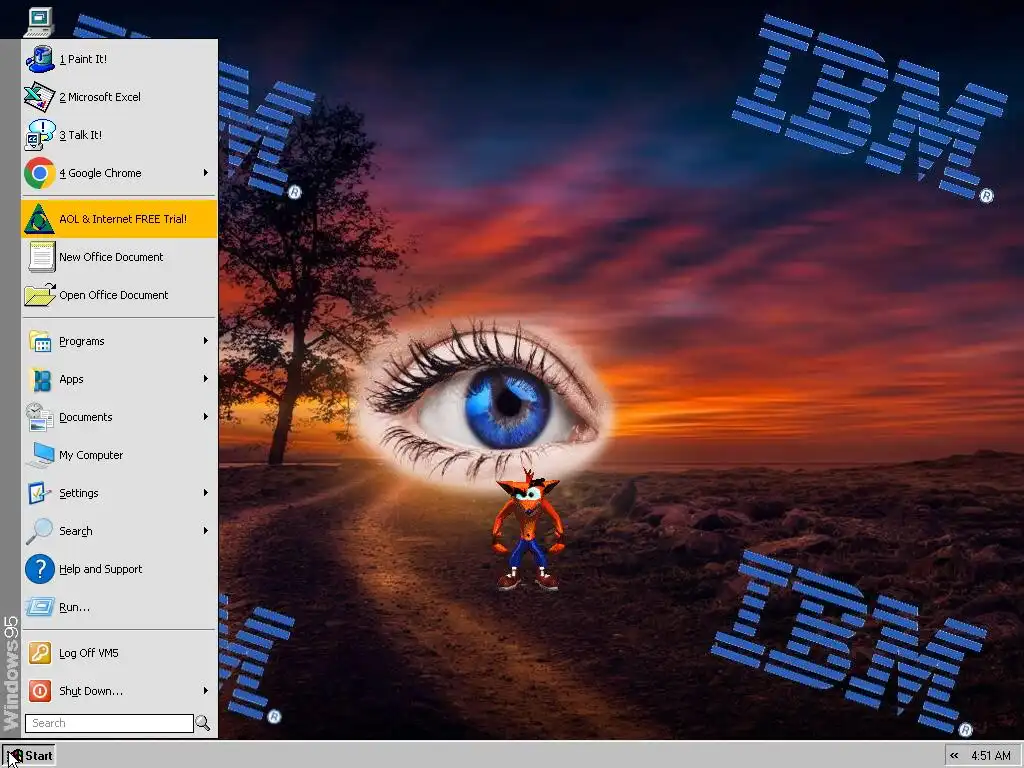Click the Open Office Document folder icon
The width and height of the screenshot is (1024, 768).
pos(40,295)
